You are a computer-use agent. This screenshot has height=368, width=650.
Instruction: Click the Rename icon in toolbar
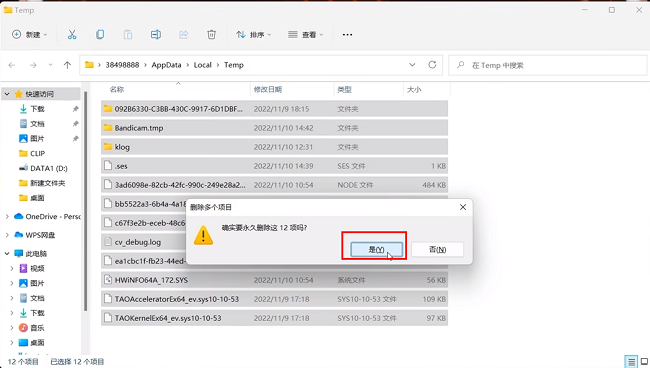tap(155, 35)
